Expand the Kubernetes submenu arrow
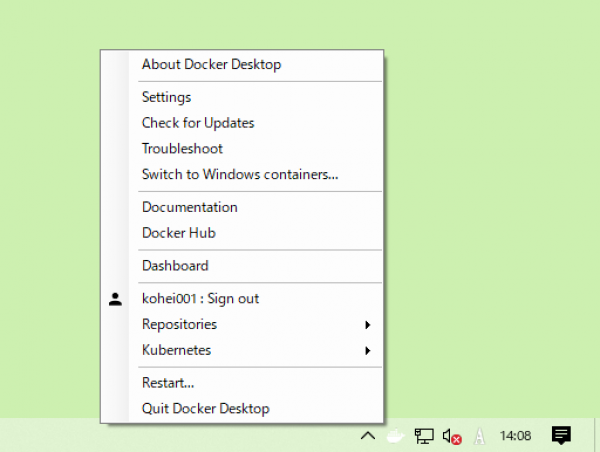The height and width of the screenshot is (452, 600). click(x=368, y=351)
